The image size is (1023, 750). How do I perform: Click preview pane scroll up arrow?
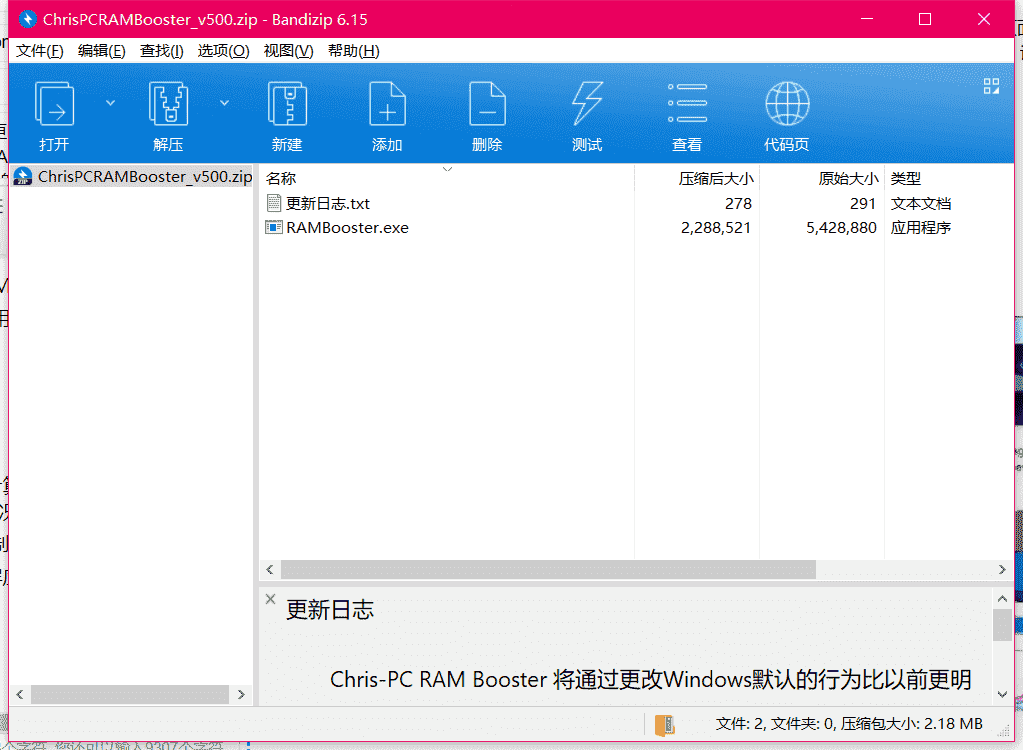(1002, 599)
